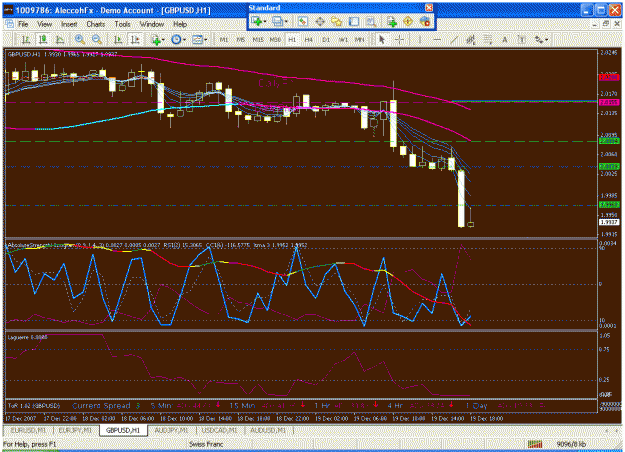
Task: Open the Window menu
Action: point(152,24)
